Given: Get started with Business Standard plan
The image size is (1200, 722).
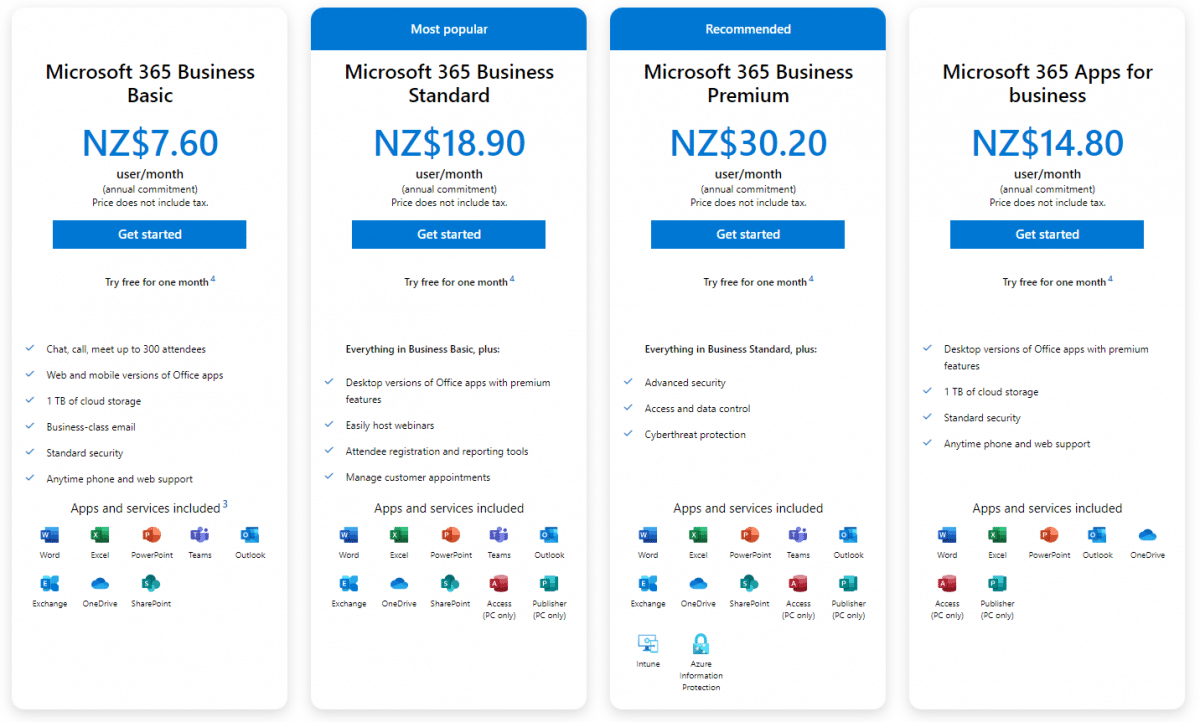Looking at the screenshot, I should tap(448, 234).
